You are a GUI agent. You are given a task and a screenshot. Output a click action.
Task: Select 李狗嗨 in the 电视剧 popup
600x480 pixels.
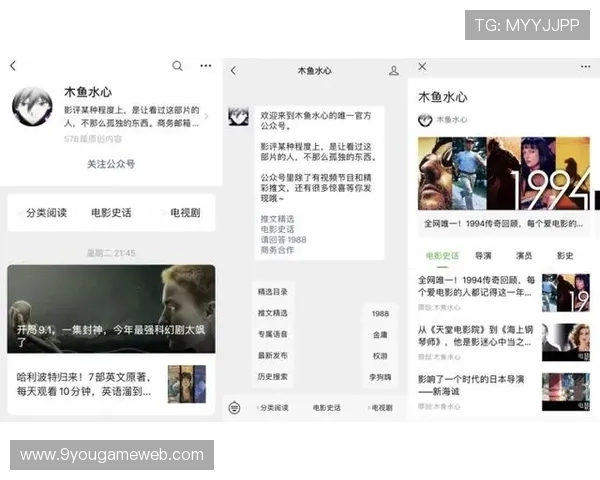(x=380, y=377)
